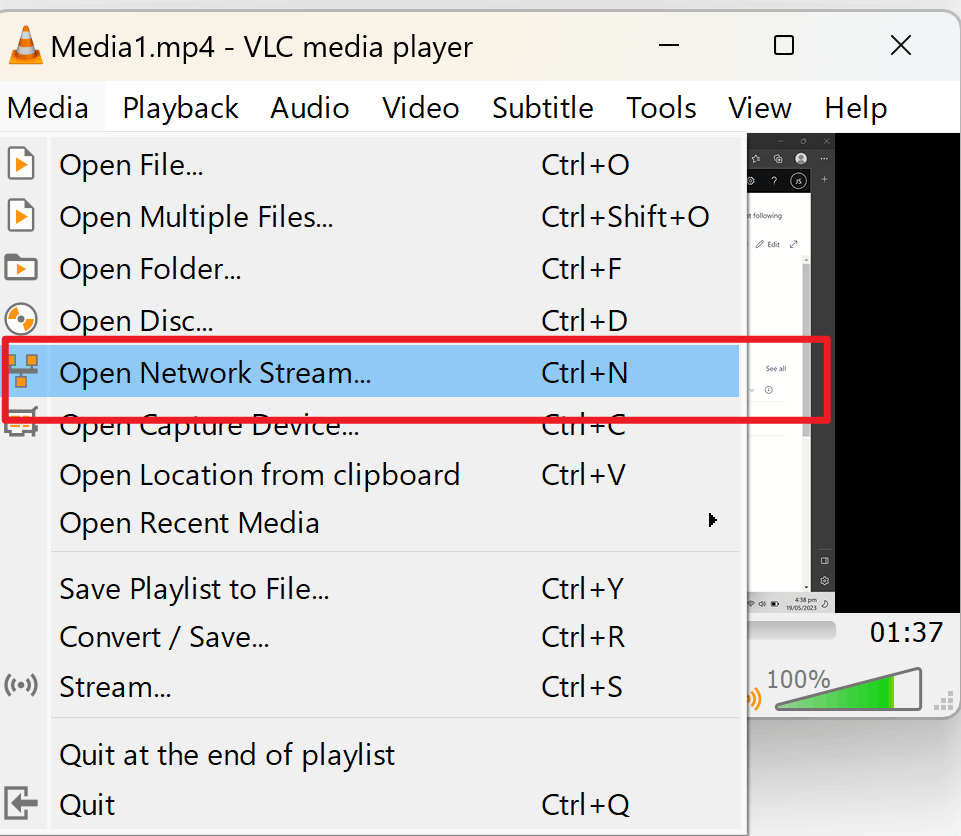
Task: Open the Subtitle menu
Action: pyautogui.click(x=542, y=107)
